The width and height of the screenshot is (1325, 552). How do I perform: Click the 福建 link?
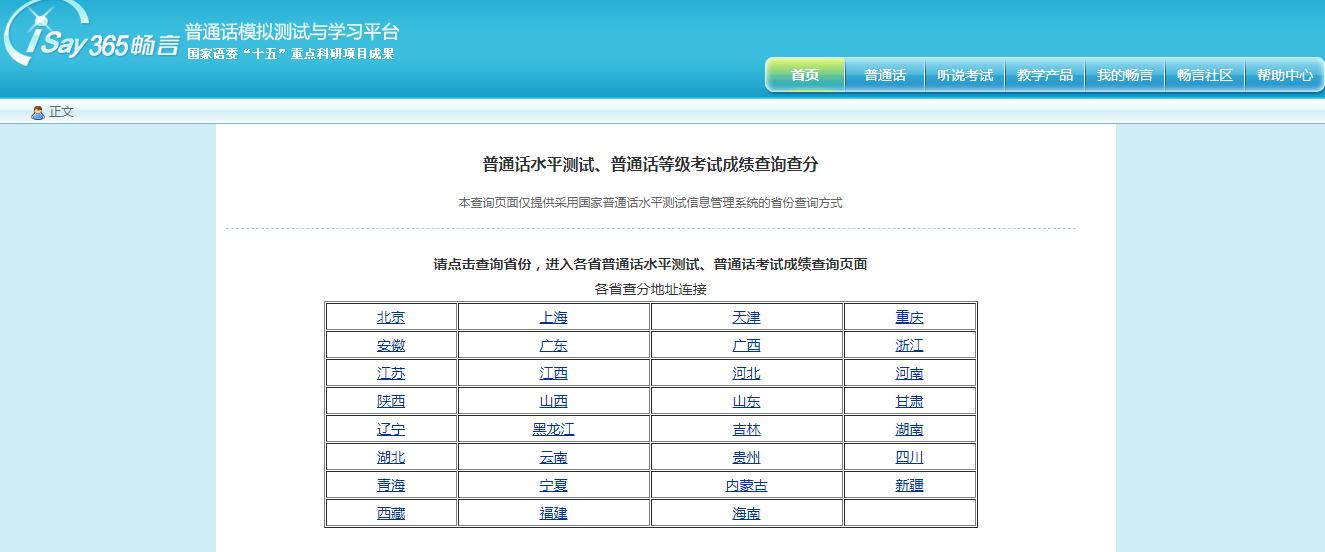click(x=553, y=513)
